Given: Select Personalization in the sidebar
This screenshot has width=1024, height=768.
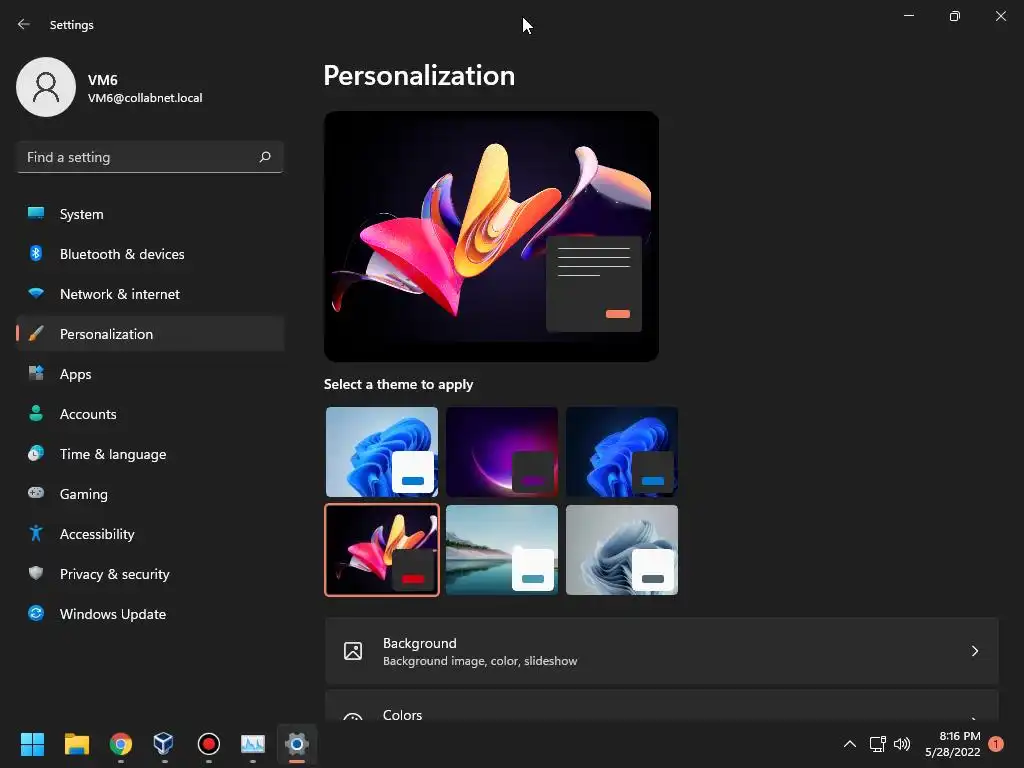Looking at the screenshot, I should [150, 334].
